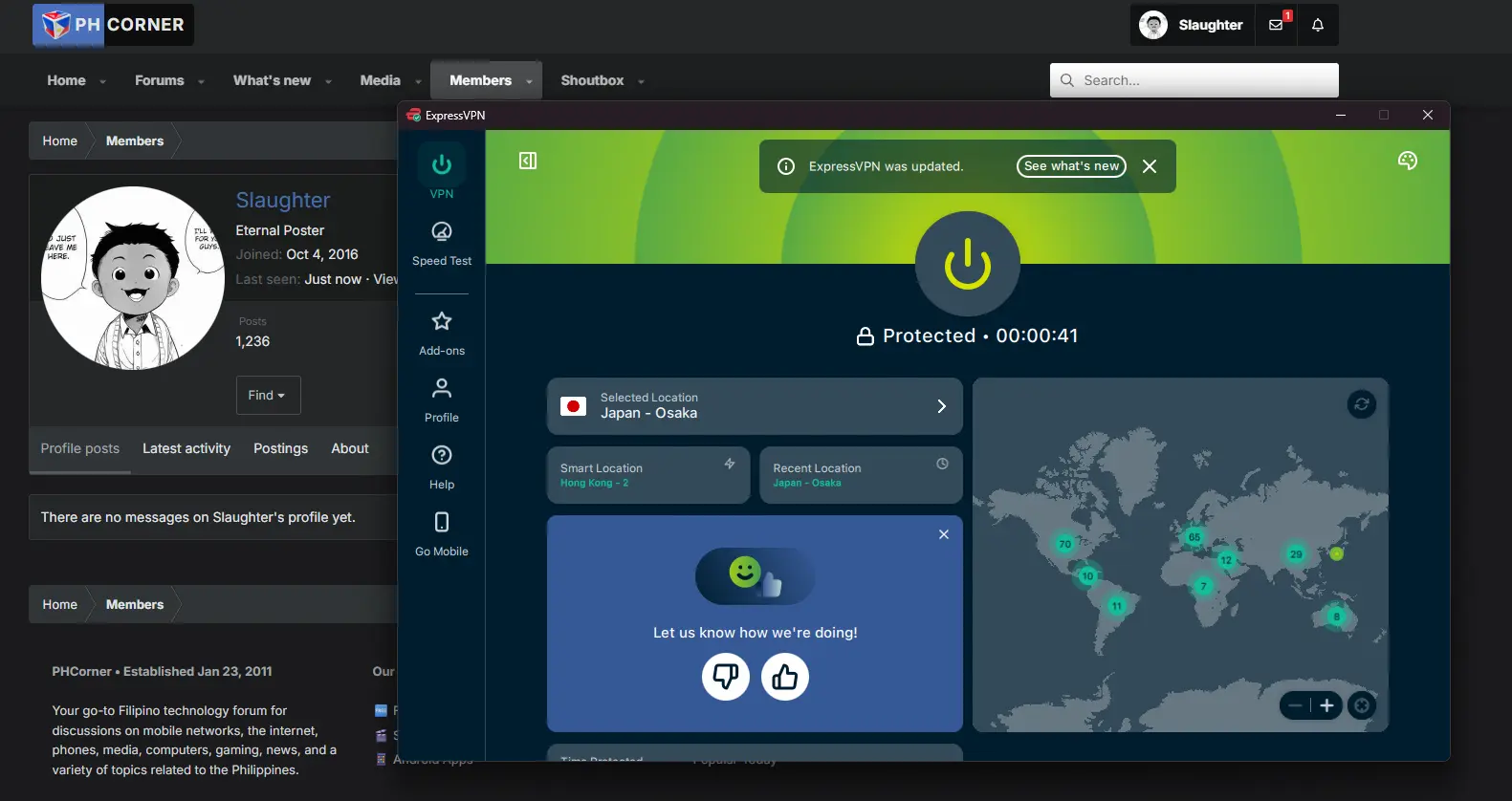Open Profile in ExpressVPN sidebar
Viewport: 1512px width, 801px height.
click(442, 400)
